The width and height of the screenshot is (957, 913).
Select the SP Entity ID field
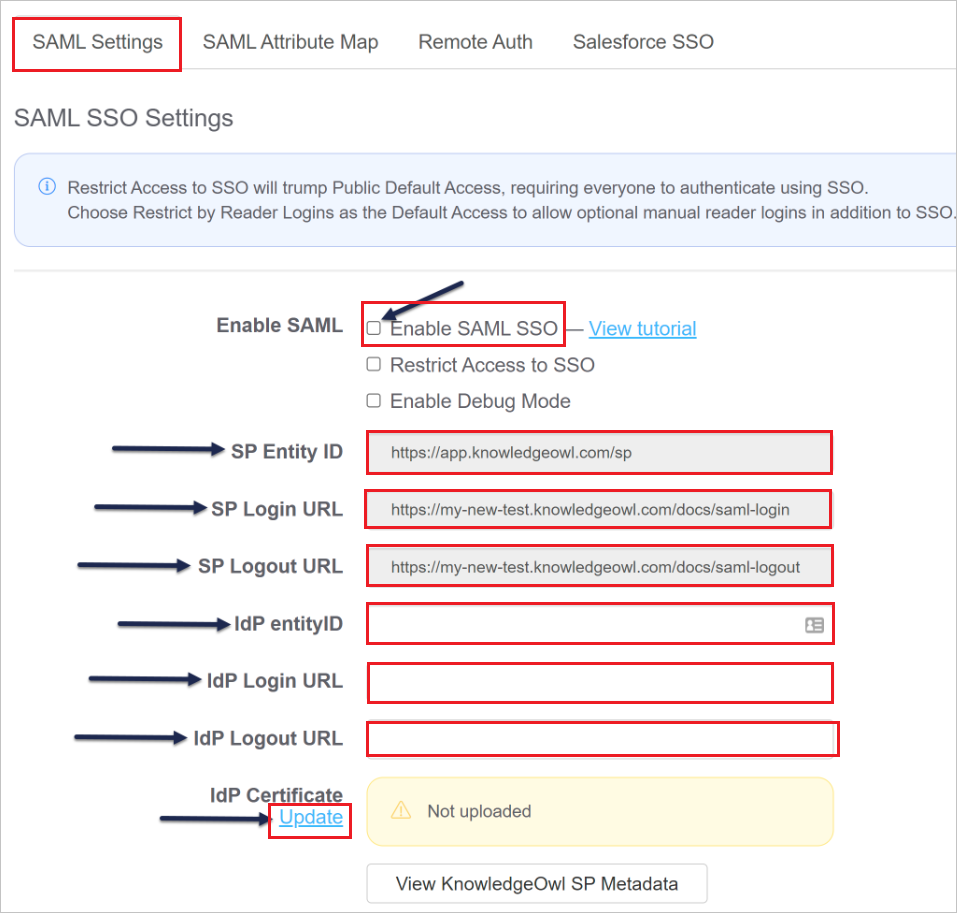pyautogui.click(x=598, y=452)
